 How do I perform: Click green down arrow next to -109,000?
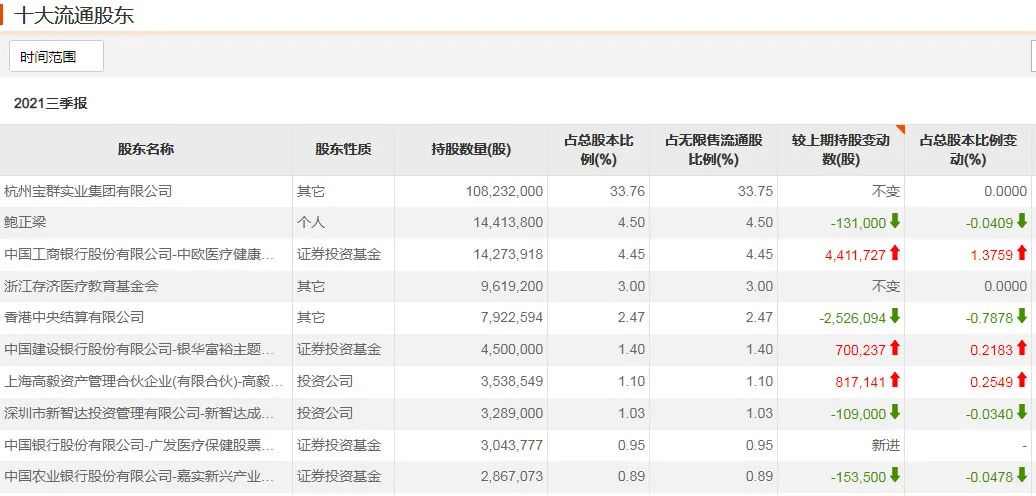895,411
